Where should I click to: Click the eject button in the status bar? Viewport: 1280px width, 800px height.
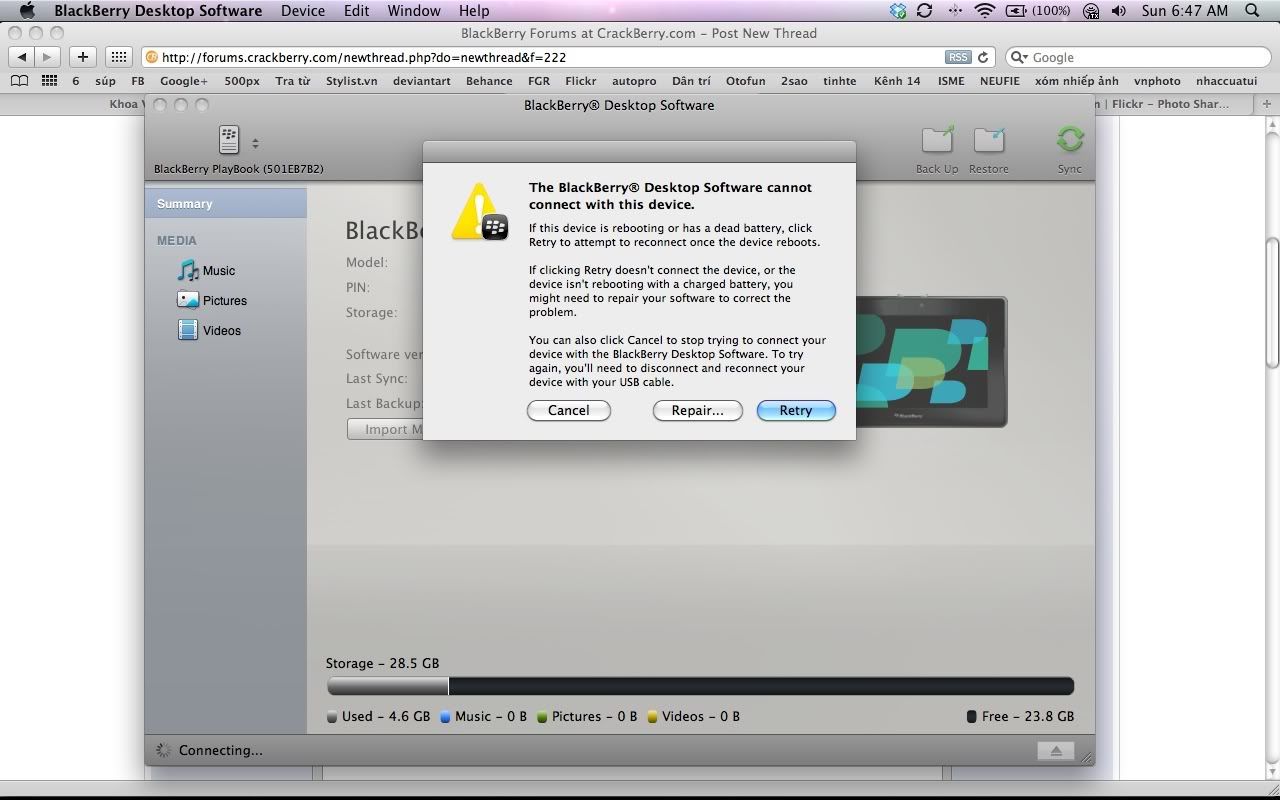[x=1055, y=751]
